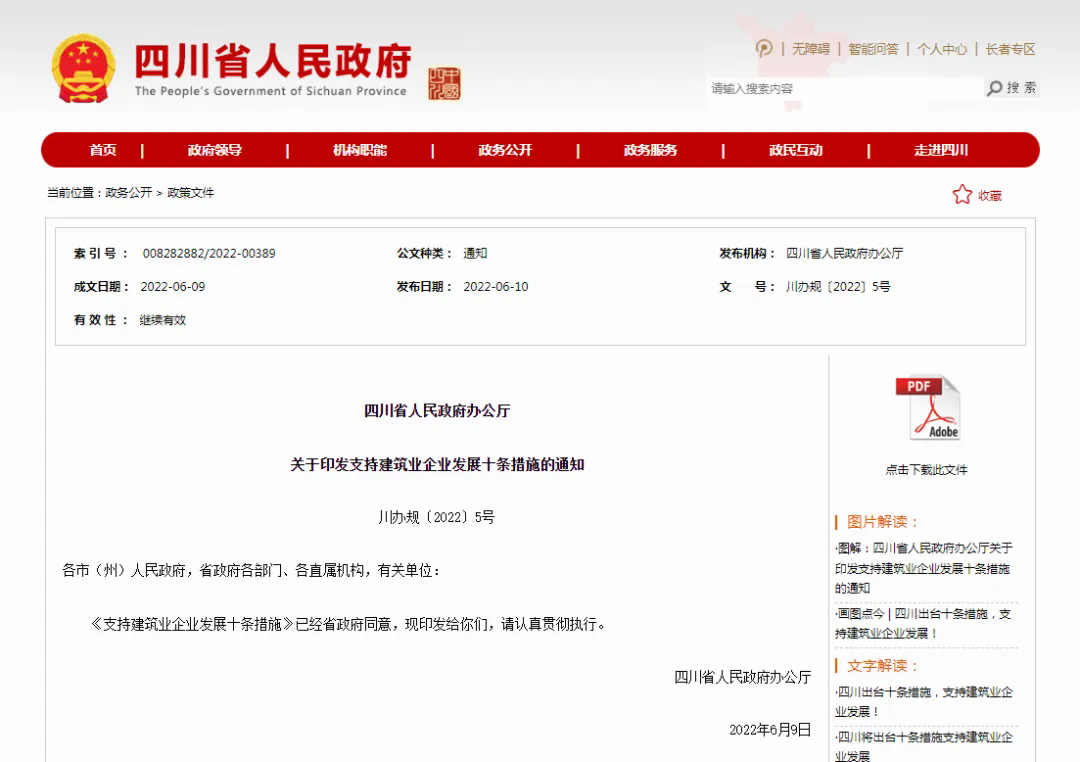Open the 智能问答 link
This screenshot has height=762, width=1080.
coord(873,49)
